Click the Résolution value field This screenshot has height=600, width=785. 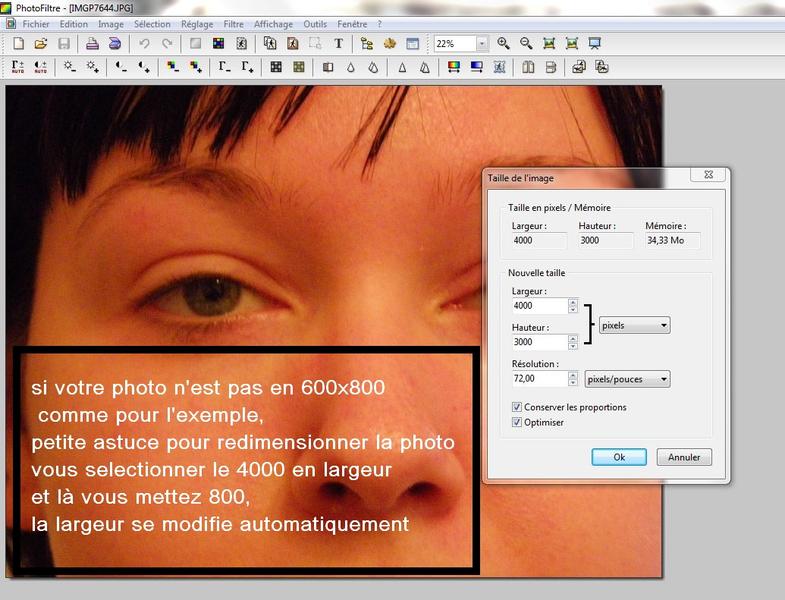538,379
